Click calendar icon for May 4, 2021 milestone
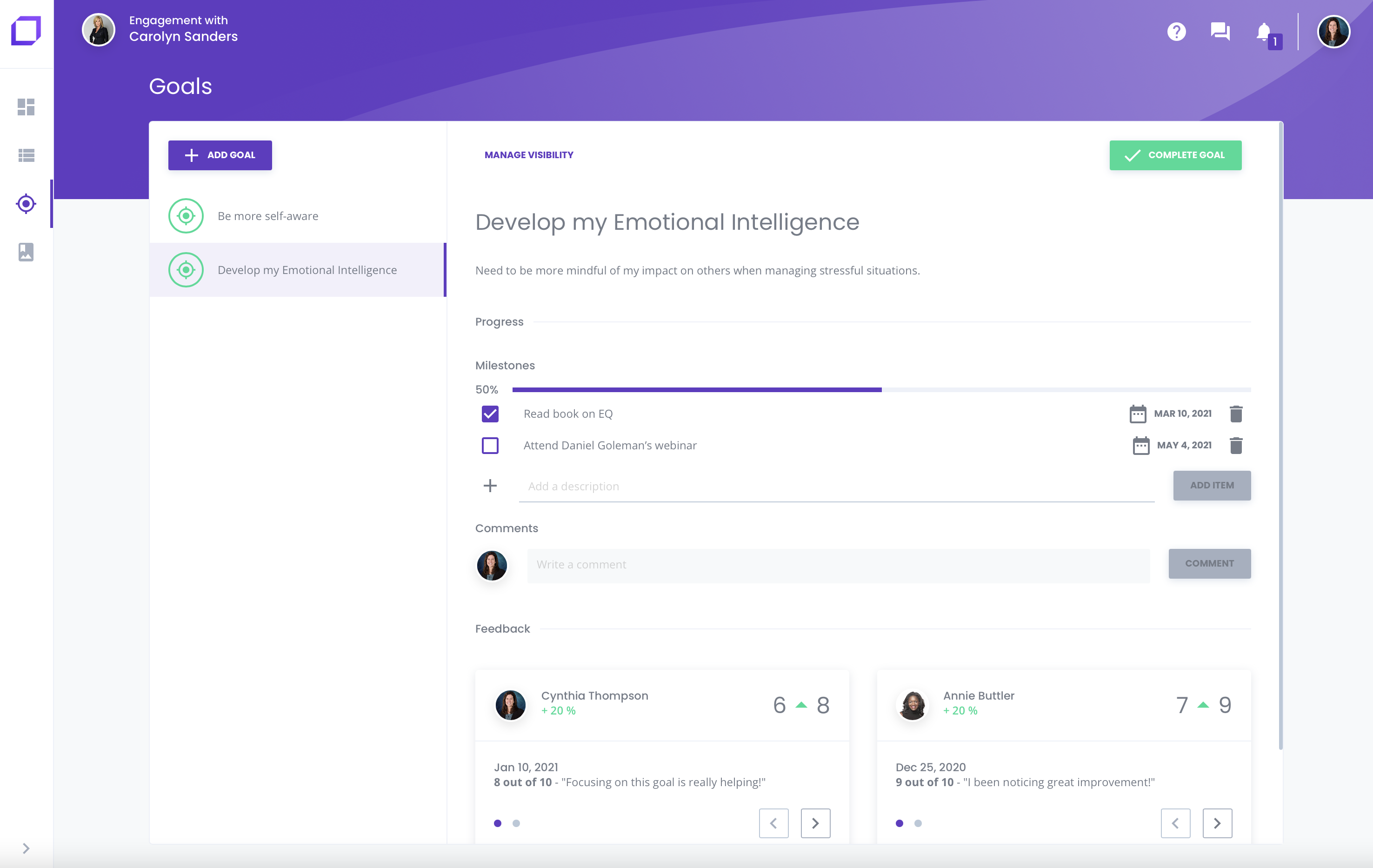 pos(1140,446)
